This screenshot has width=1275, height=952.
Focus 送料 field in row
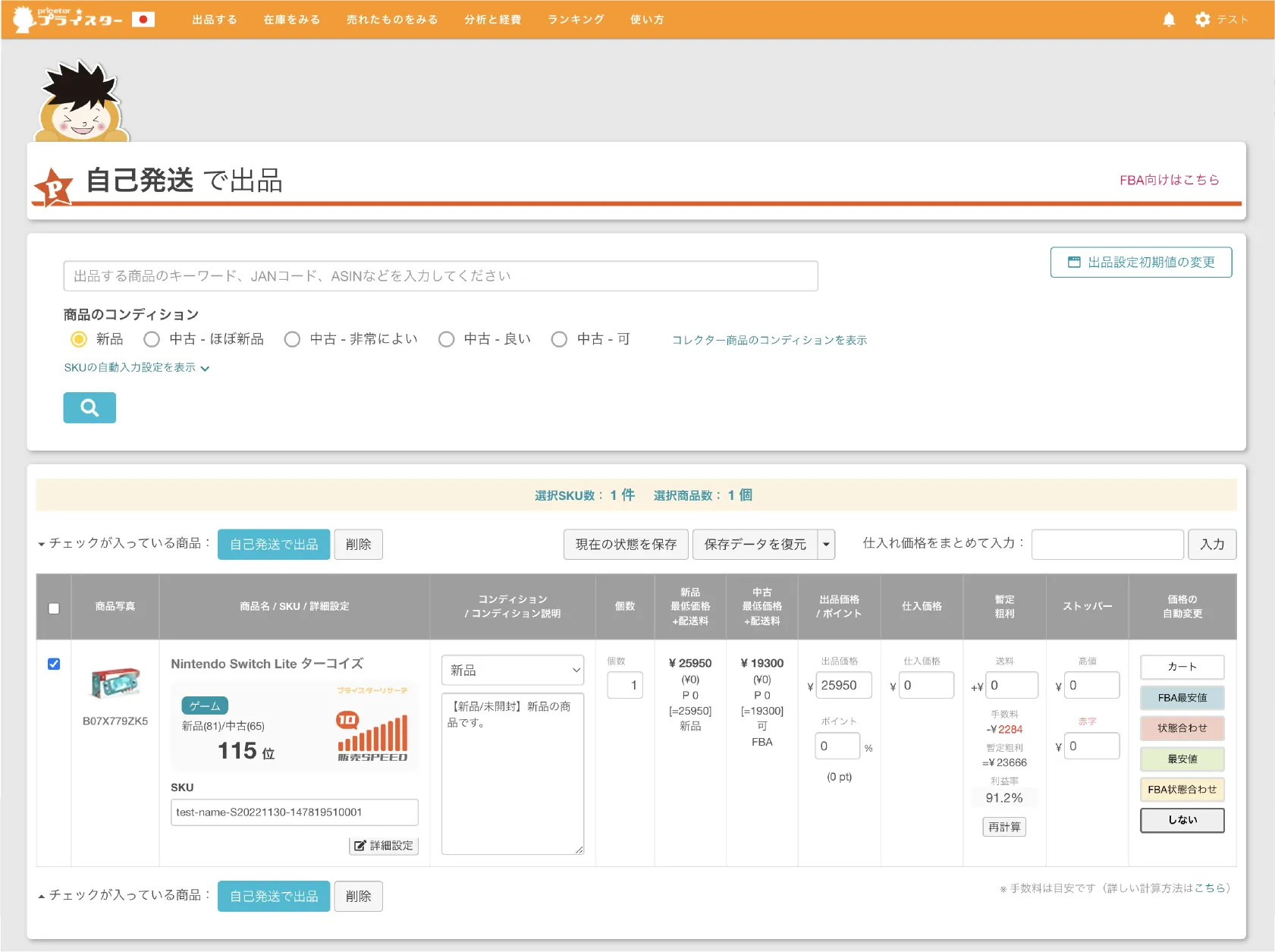click(x=1012, y=685)
